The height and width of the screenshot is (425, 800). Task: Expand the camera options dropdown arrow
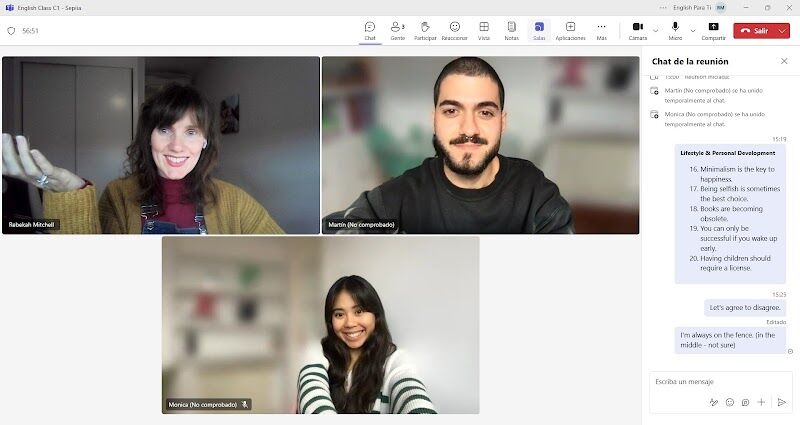[656, 30]
